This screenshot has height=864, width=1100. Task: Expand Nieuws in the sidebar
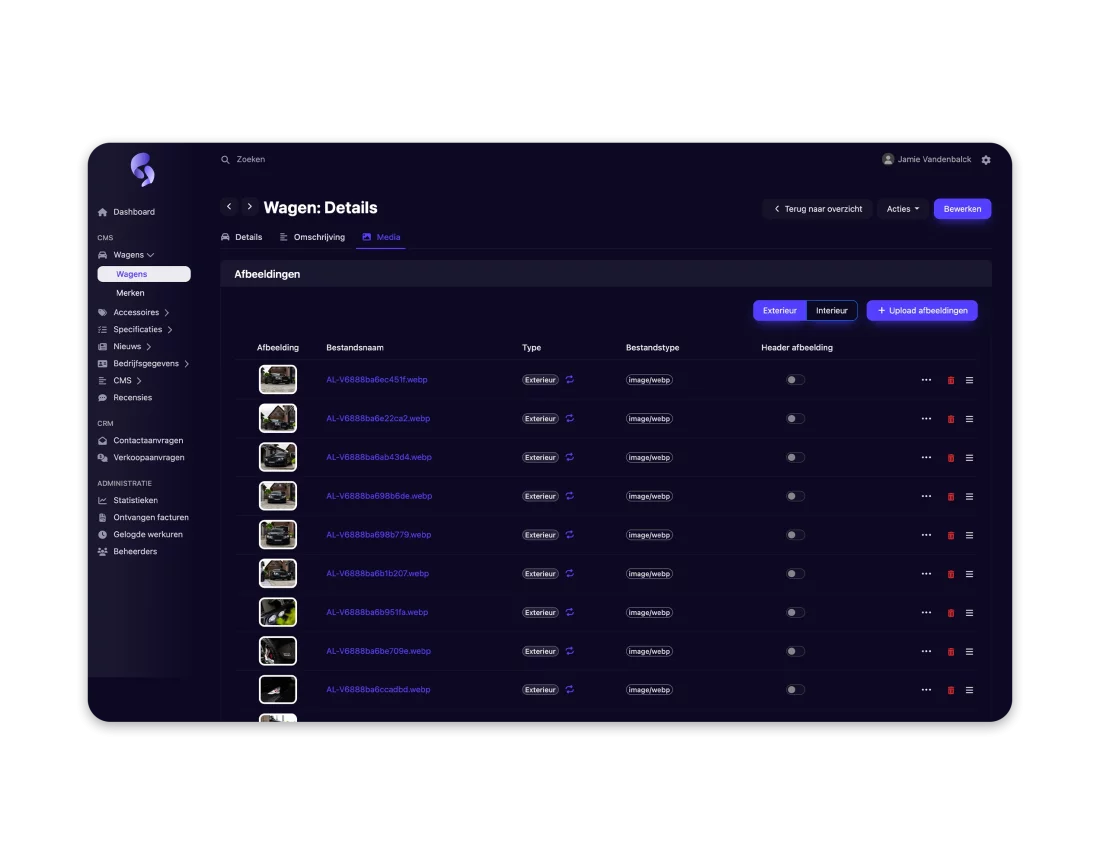point(125,346)
